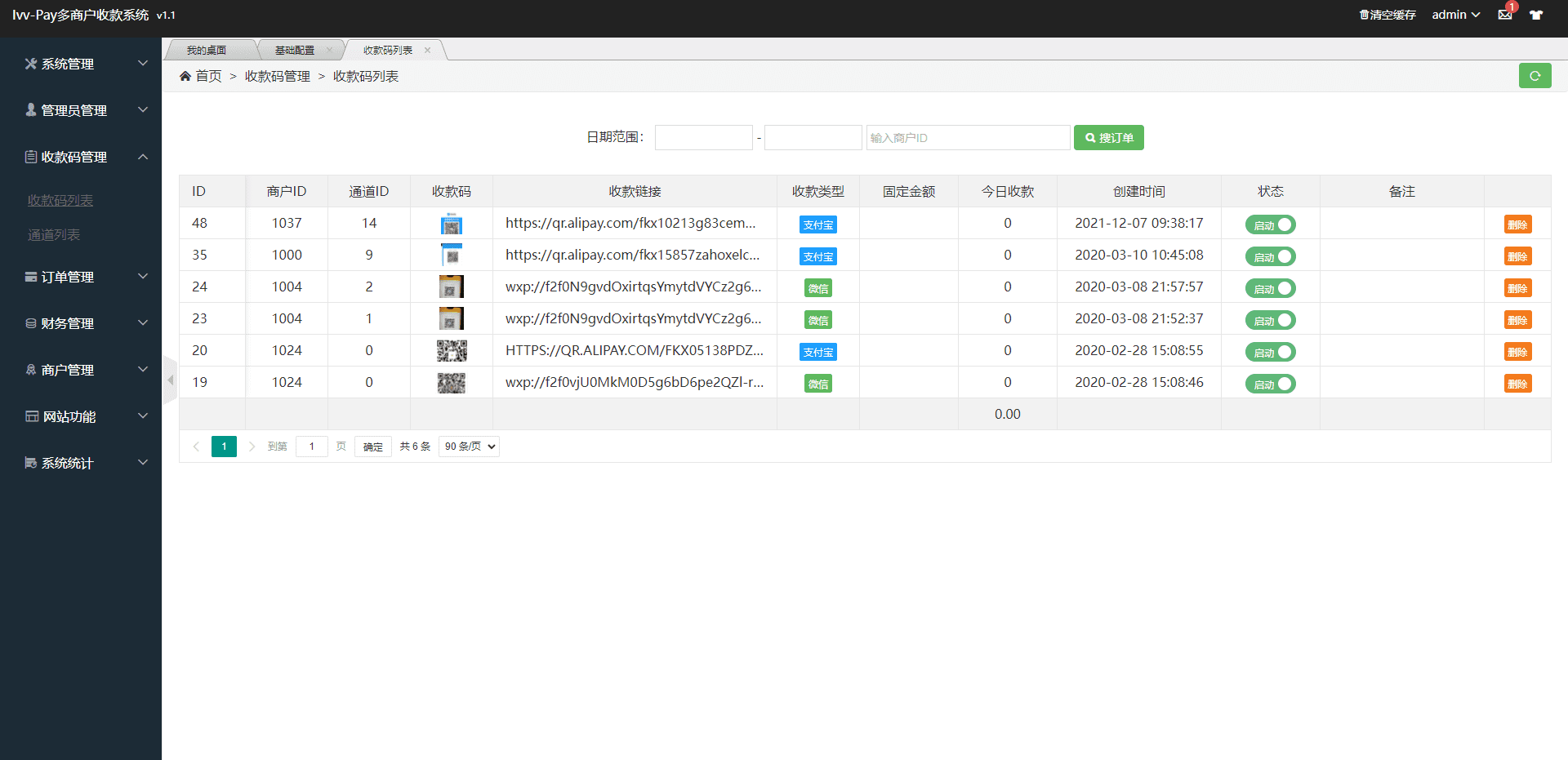The height and width of the screenshot is (760, 1568).
Task: Click the 搜订单 search button
Action: pyautogui.click(x=1108, y=138)
